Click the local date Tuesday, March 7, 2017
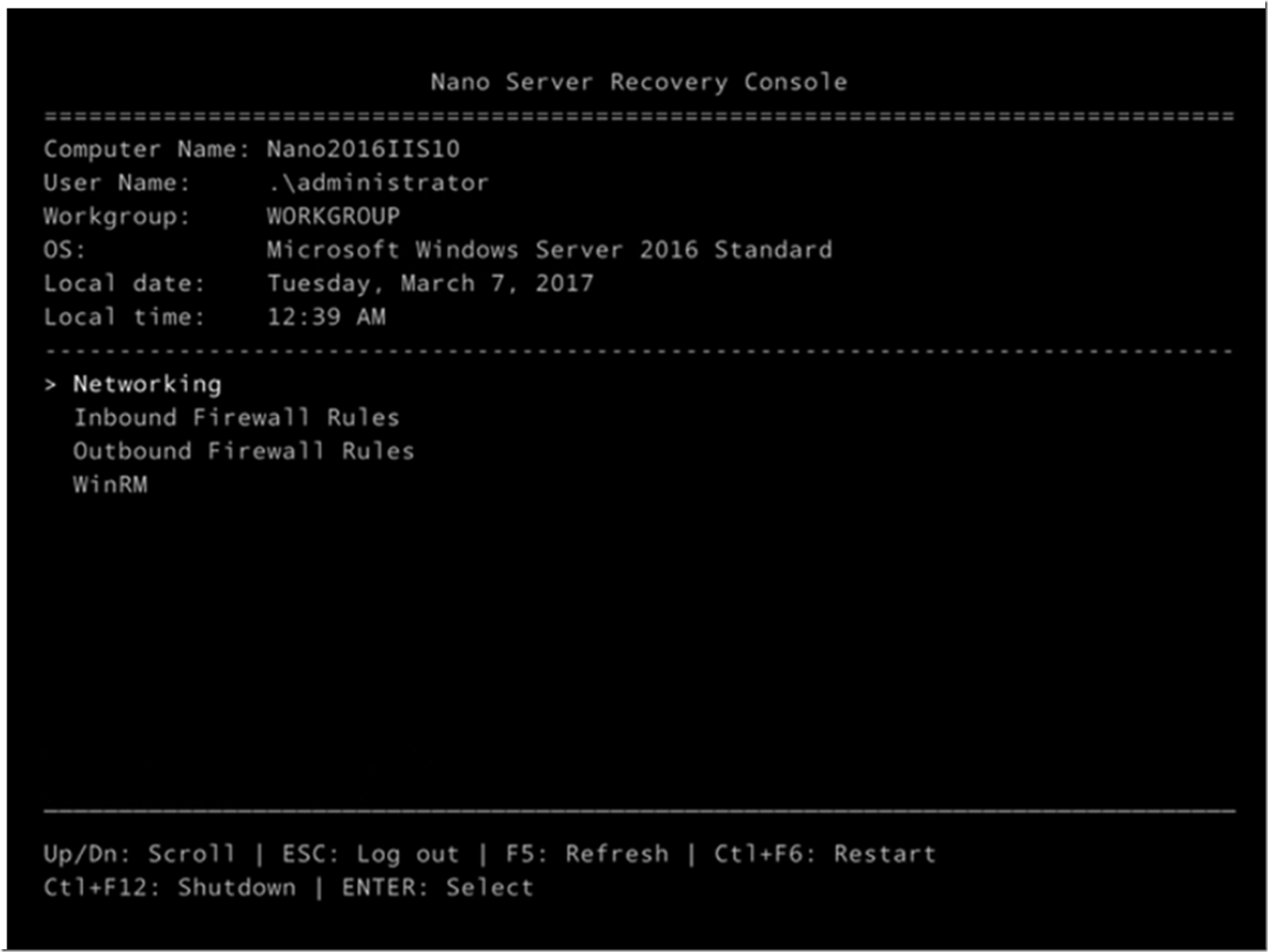Screen dimensions: 1268x952 (430, 283)
